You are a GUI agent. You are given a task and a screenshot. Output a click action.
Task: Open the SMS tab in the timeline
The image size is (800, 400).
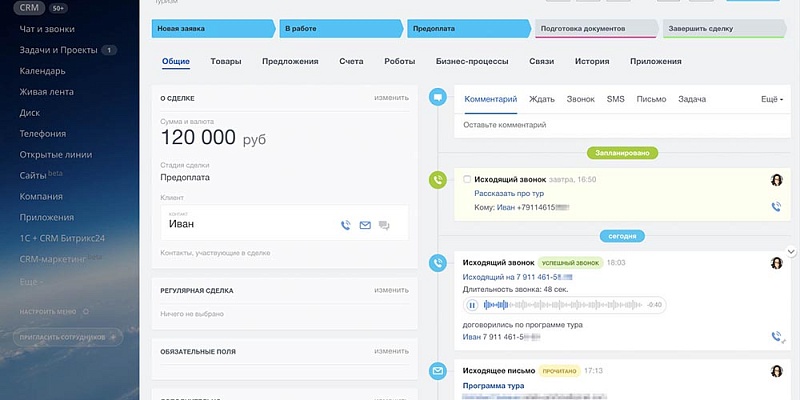[615, 100]
